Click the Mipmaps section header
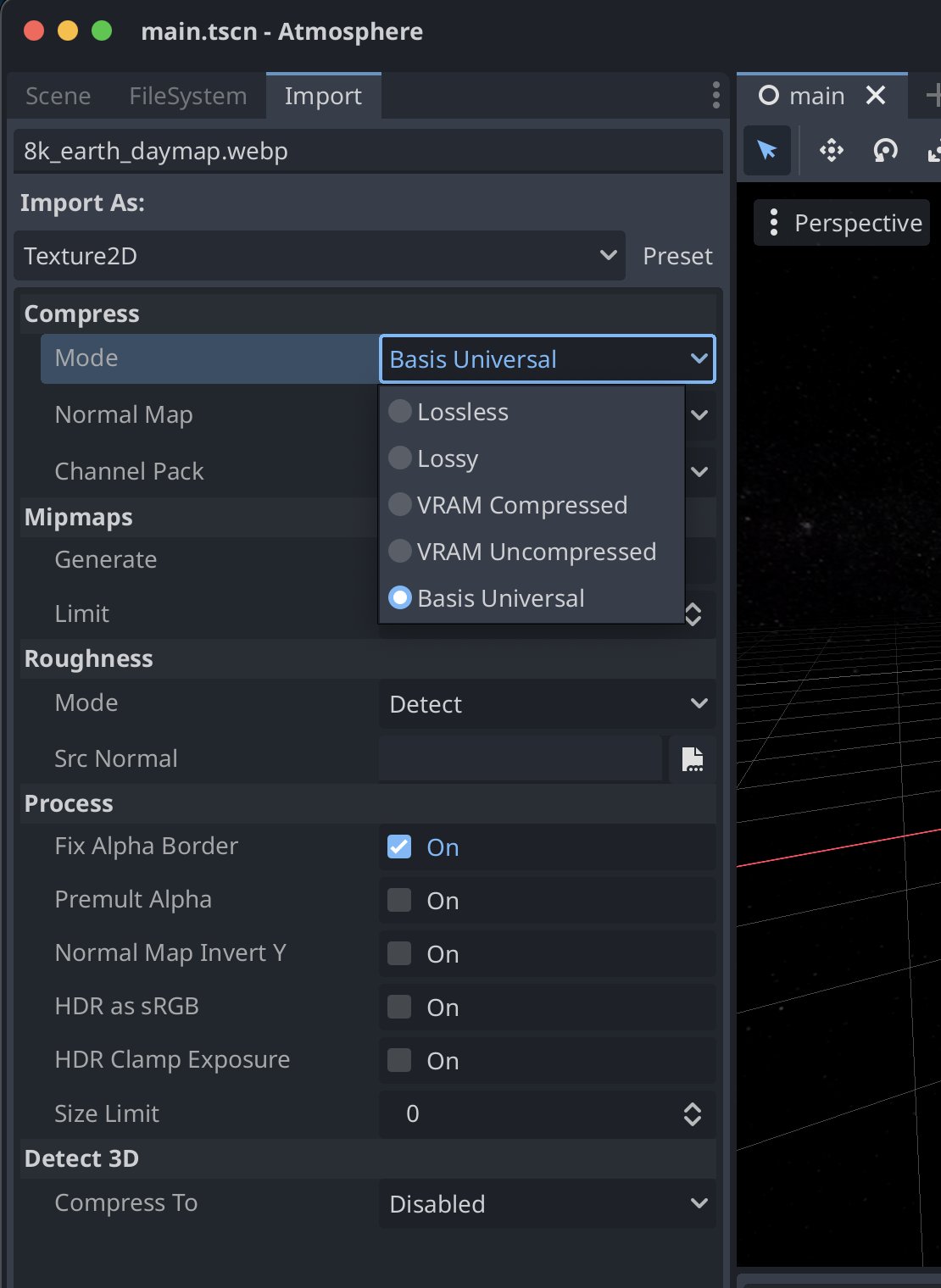The width and height of the screenshot is (941, 1288). pyautogui.click(x=368, y=517)
